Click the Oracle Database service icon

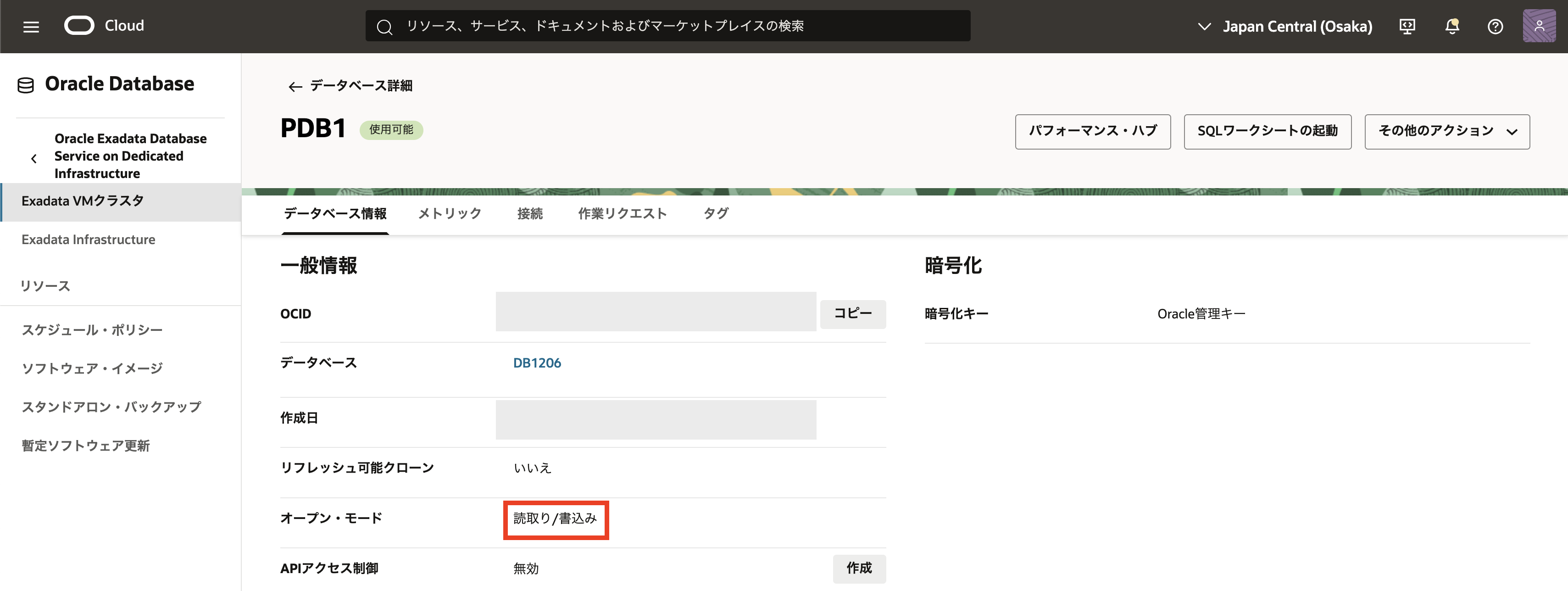click(26, 85)
